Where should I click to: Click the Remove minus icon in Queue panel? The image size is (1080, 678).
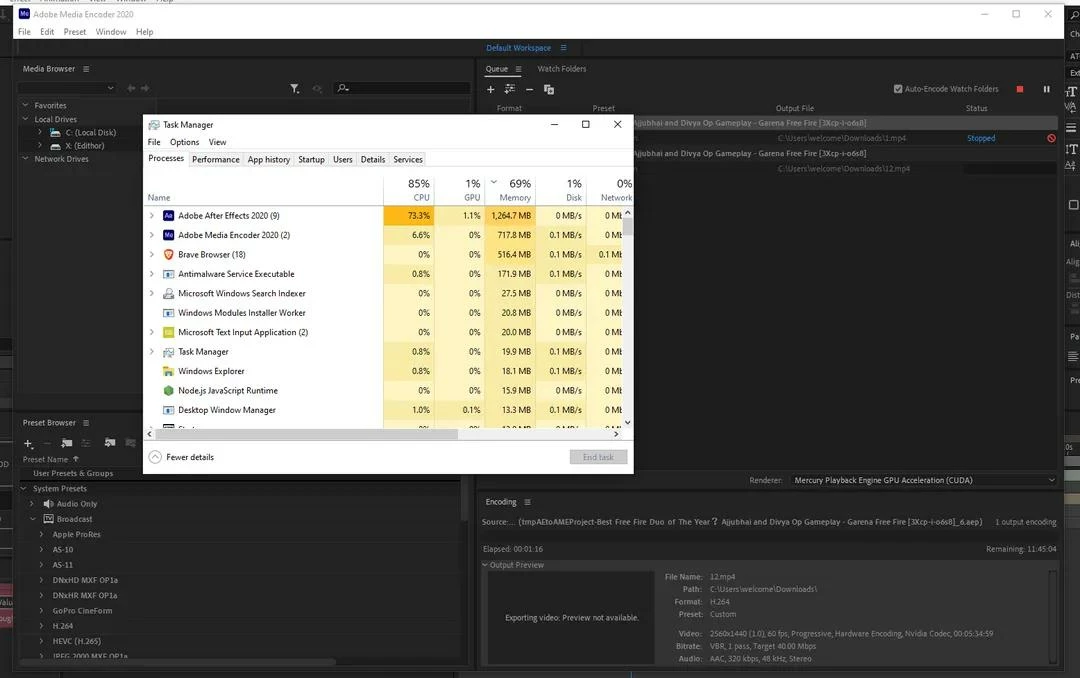[529, 90]
